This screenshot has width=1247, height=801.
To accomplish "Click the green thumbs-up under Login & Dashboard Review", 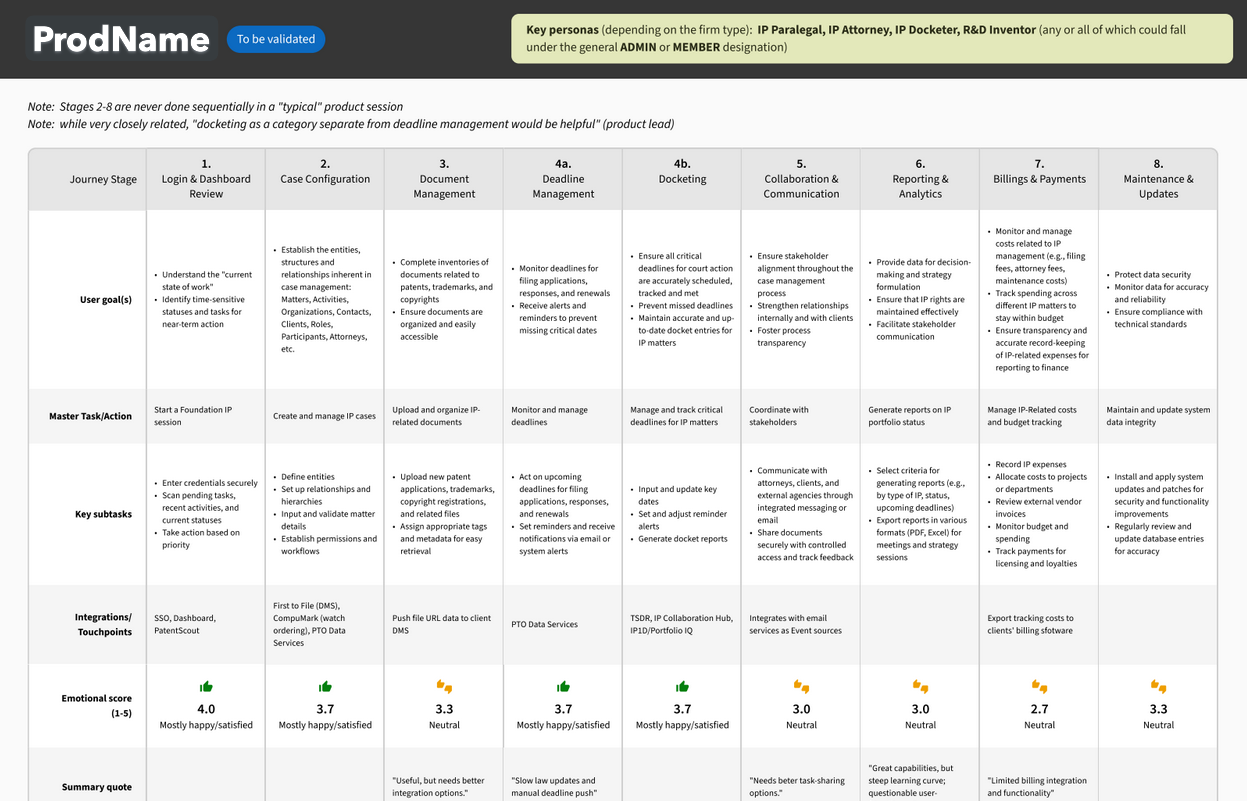I will pos(206,686).
